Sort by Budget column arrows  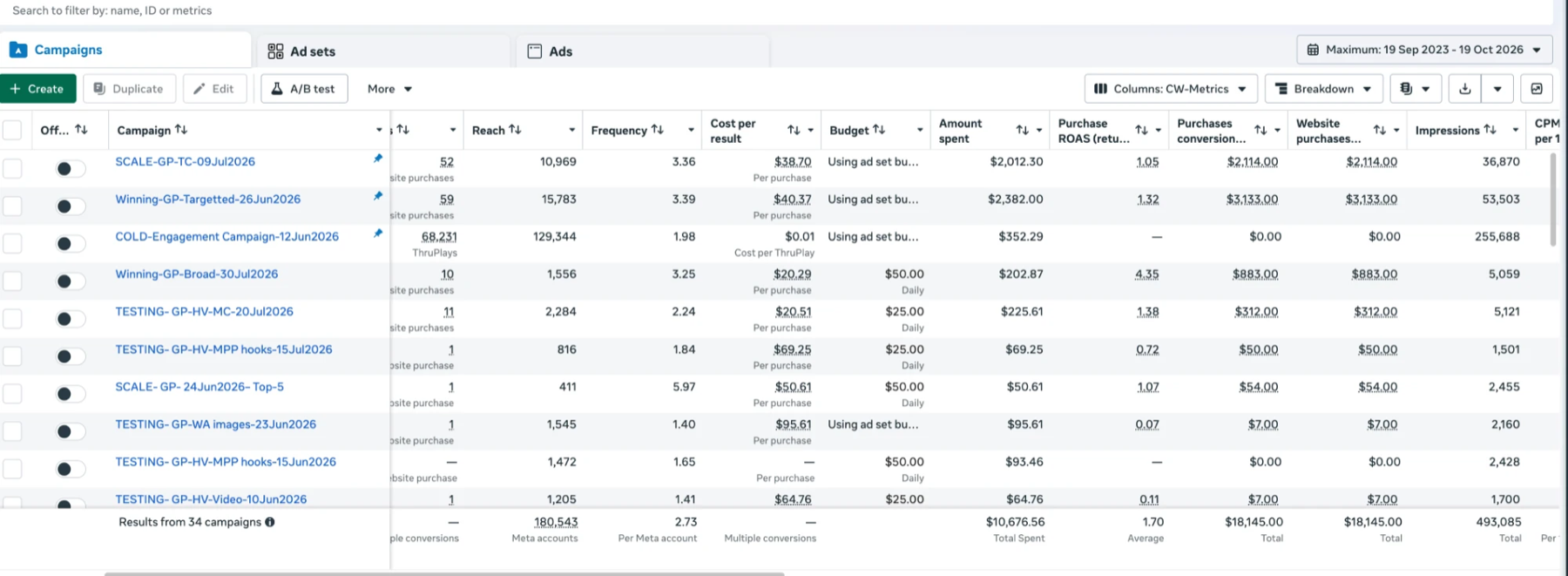879,130
